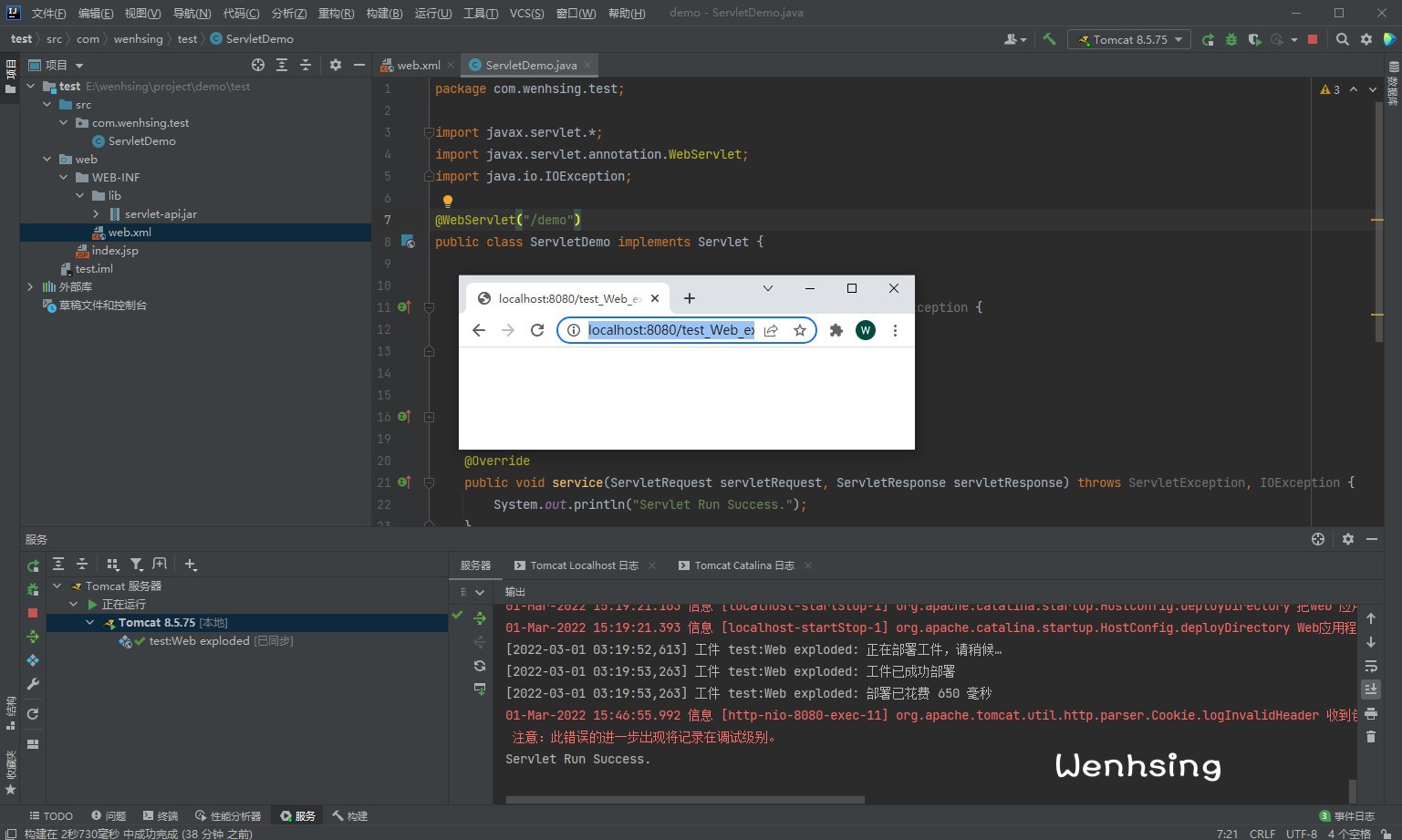The width and height of the screenshot is (1402, 840).
Task: Open Chrome extensions puzzle icon
Action: [836, 330]
